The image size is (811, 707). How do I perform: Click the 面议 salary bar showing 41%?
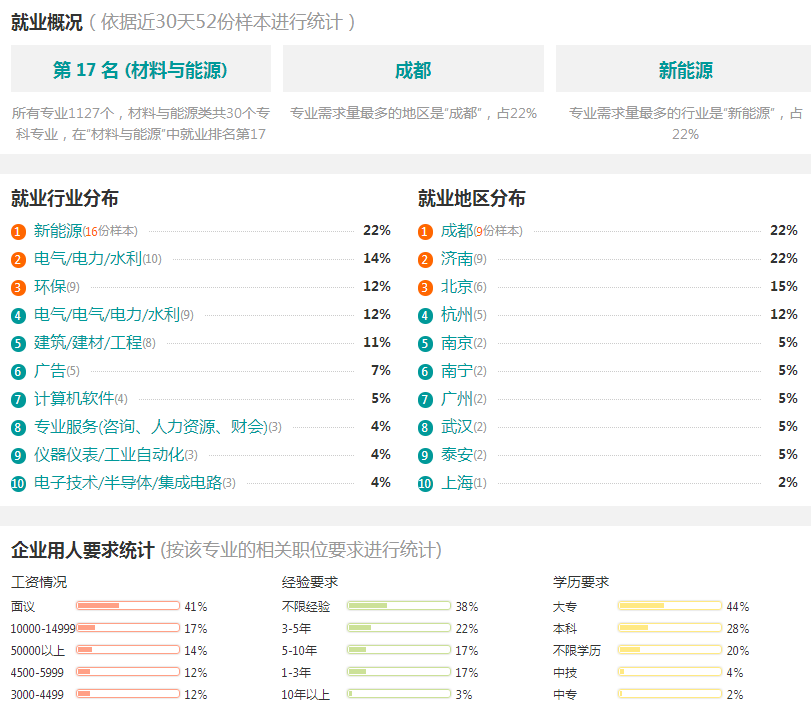click(128, 606)
